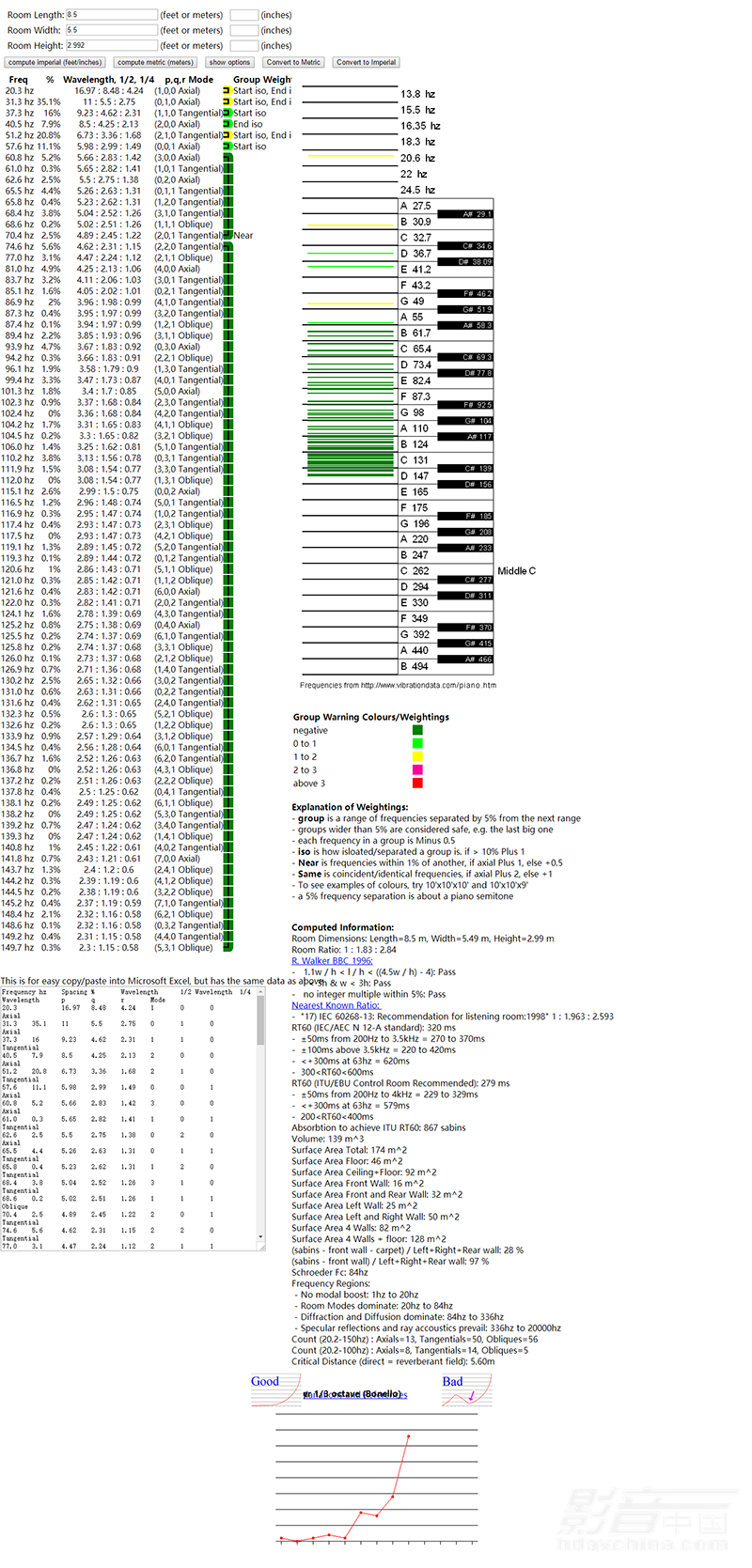
Task: Click the E 165 piano key
Action: pyautogui.click(x=446, y=491)
